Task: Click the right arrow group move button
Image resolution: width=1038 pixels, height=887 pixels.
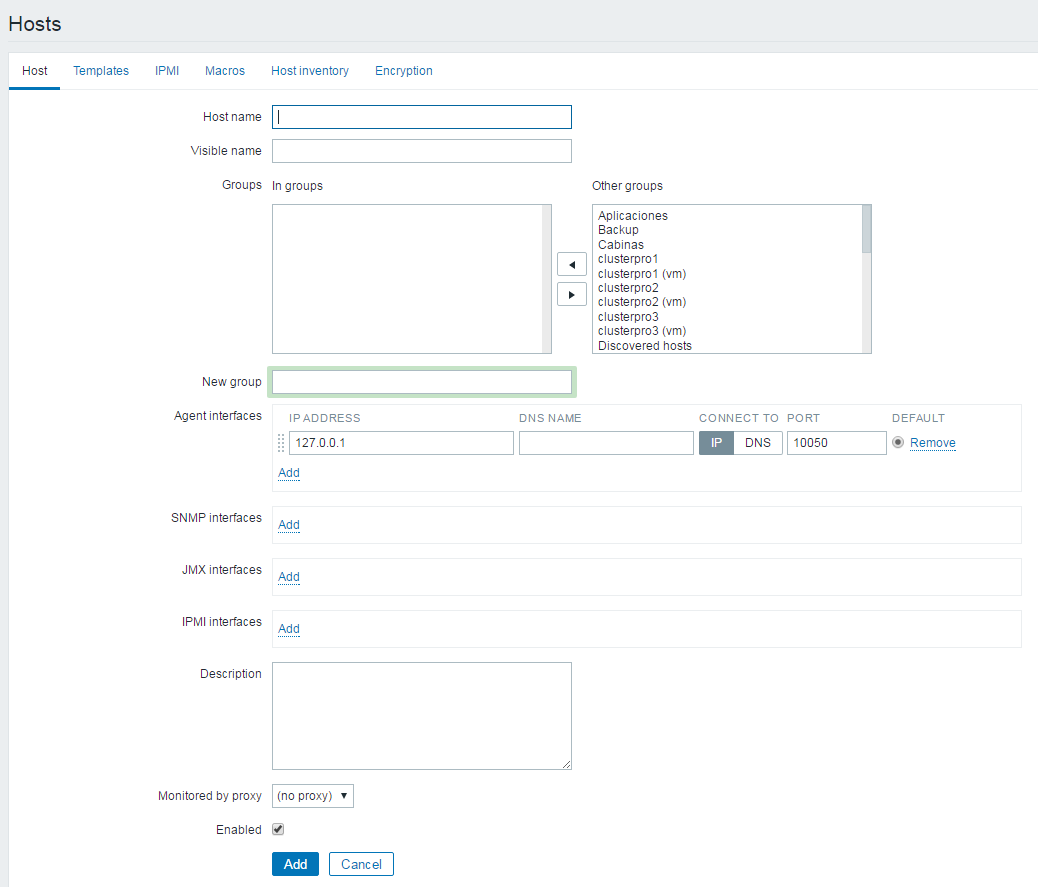Action: tap(571, 295)
